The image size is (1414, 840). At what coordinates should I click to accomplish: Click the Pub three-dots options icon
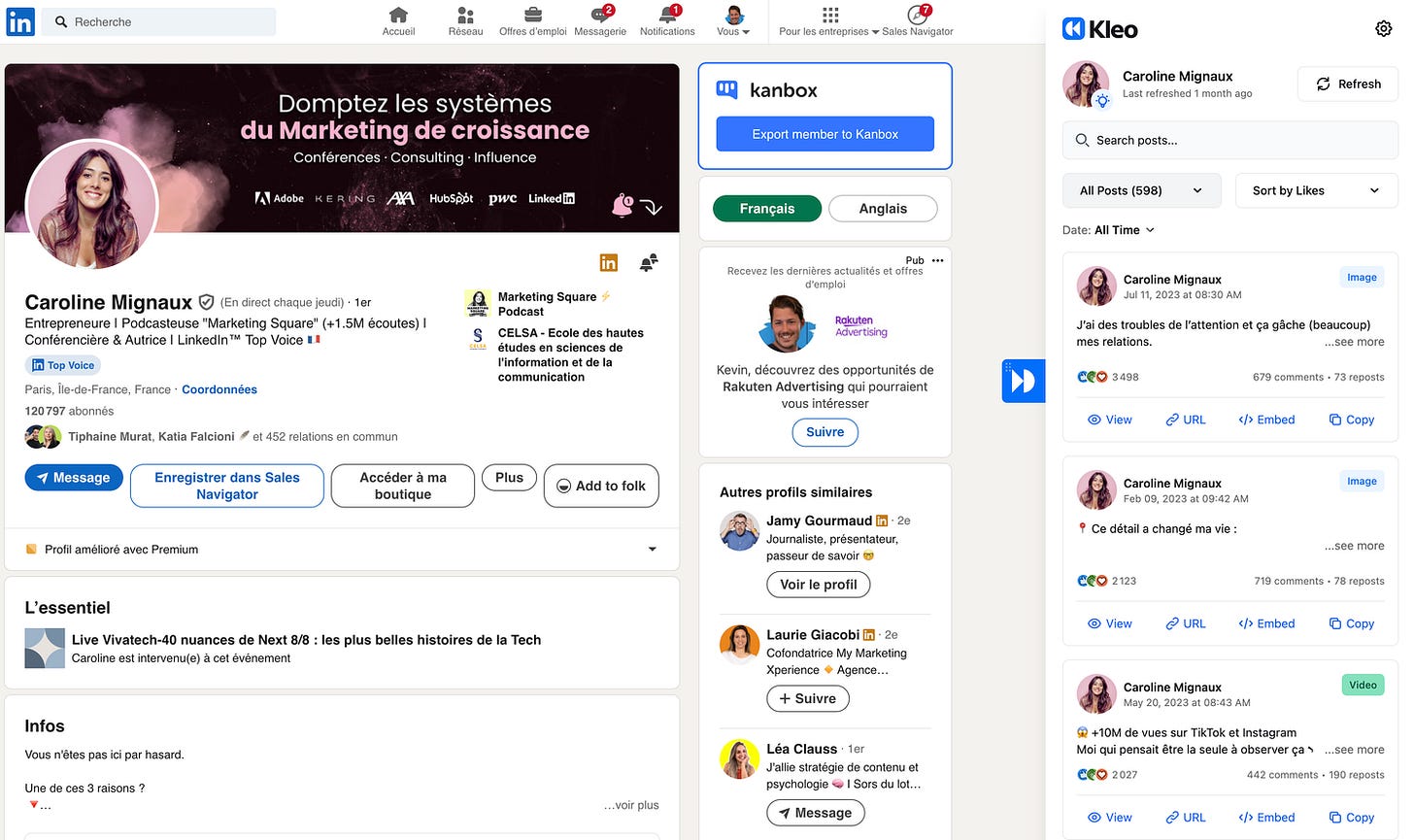937,260
